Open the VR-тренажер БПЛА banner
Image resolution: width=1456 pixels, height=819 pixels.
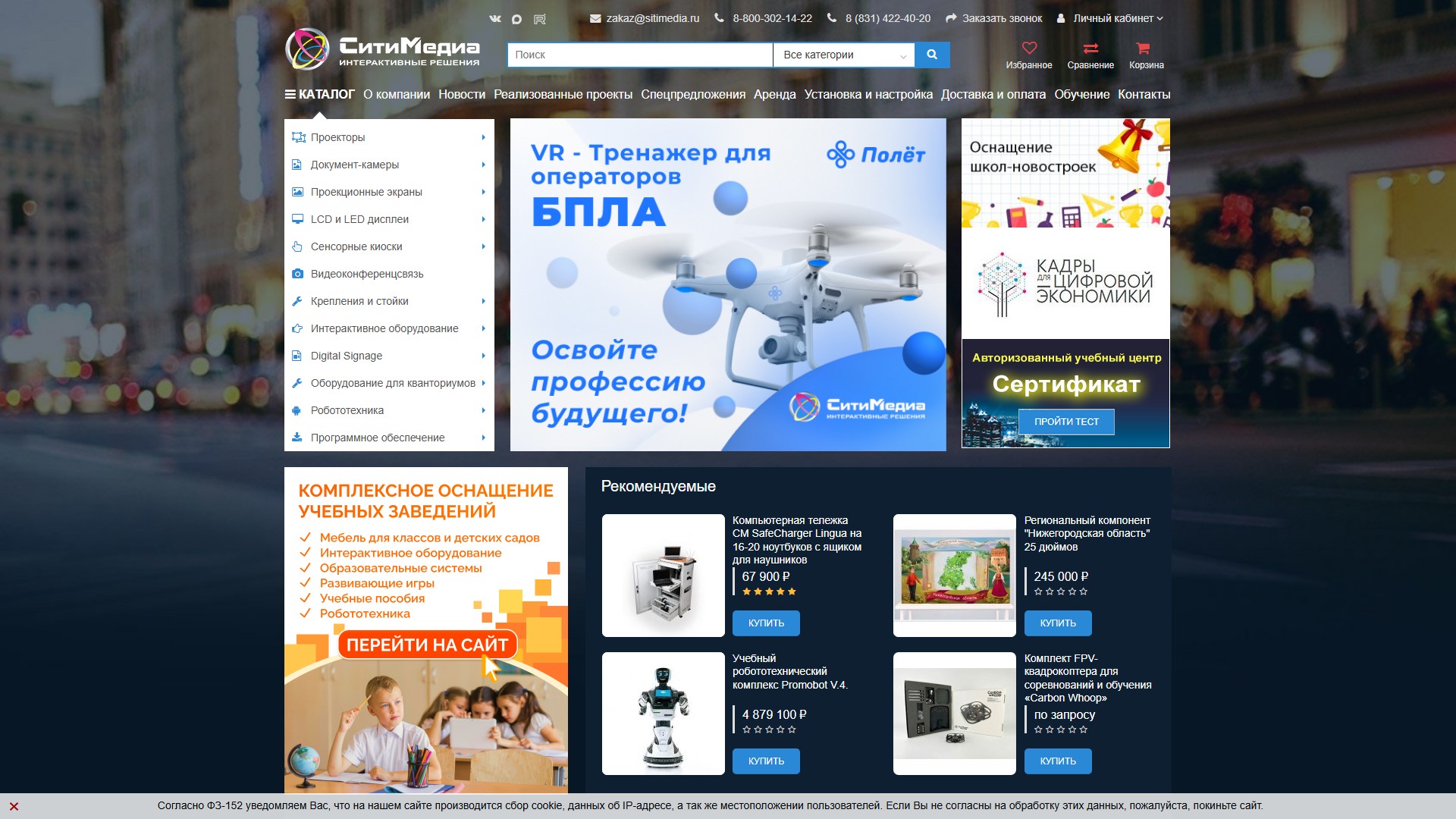click(728, 284)
